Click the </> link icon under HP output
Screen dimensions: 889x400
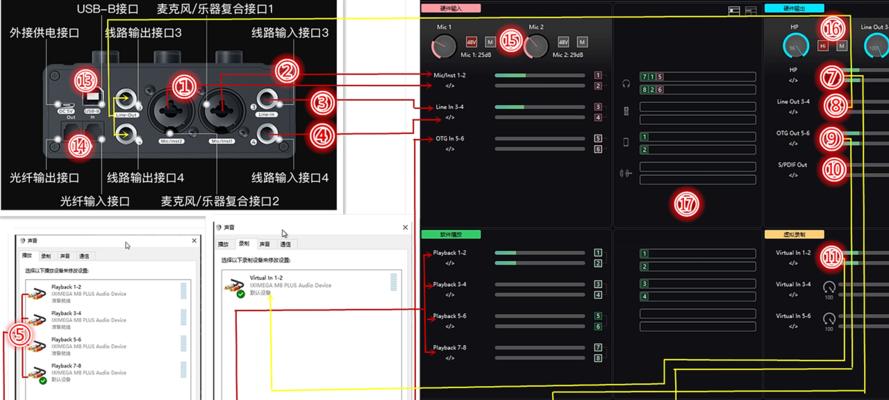pyautogui.click(x=793, y=80)
